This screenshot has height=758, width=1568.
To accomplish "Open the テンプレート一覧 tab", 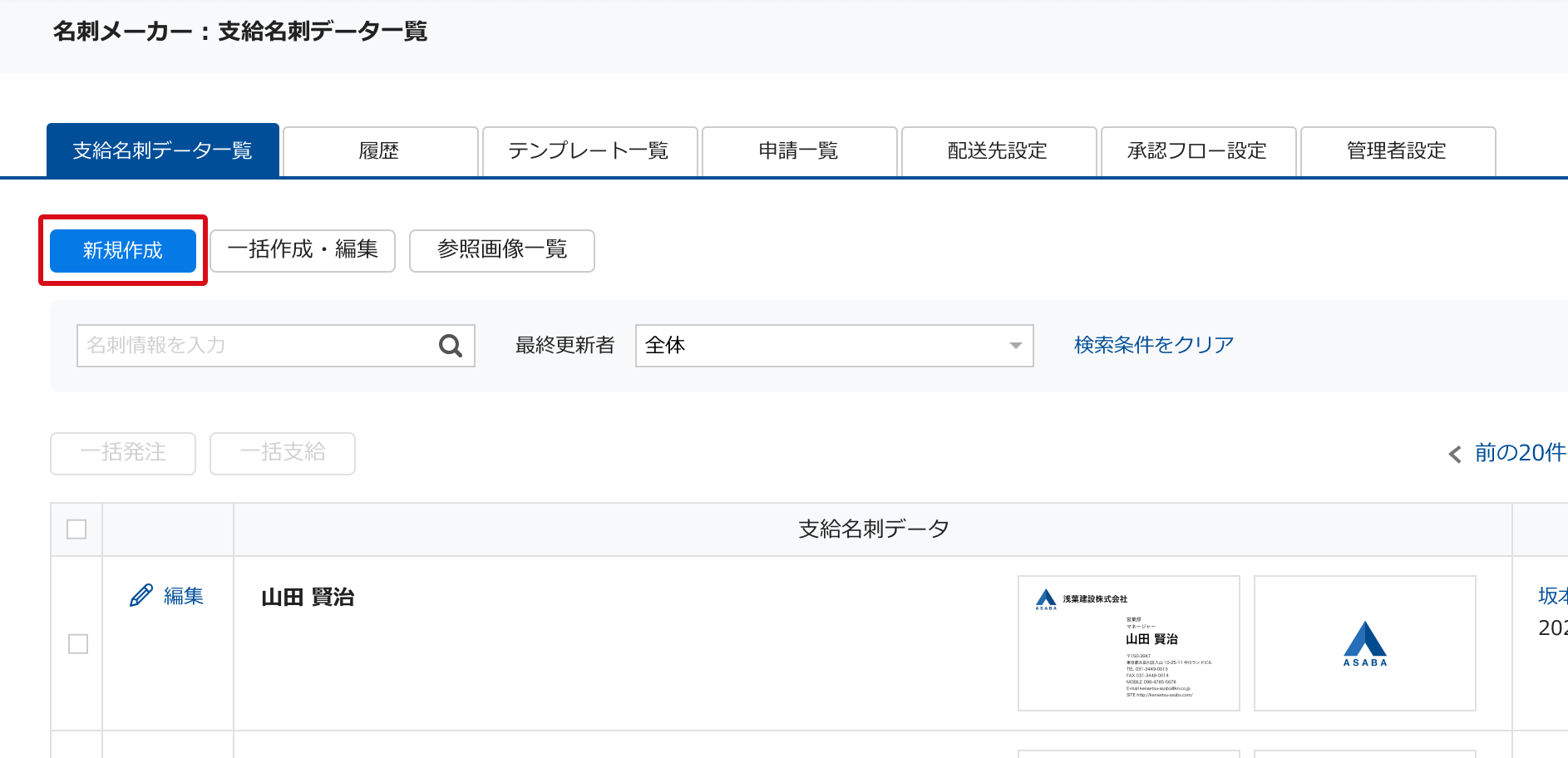I will tap(589, 151).
